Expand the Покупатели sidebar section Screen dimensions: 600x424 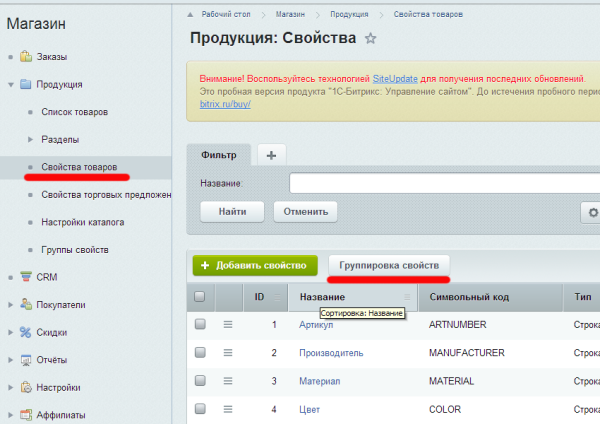(11, 305)
